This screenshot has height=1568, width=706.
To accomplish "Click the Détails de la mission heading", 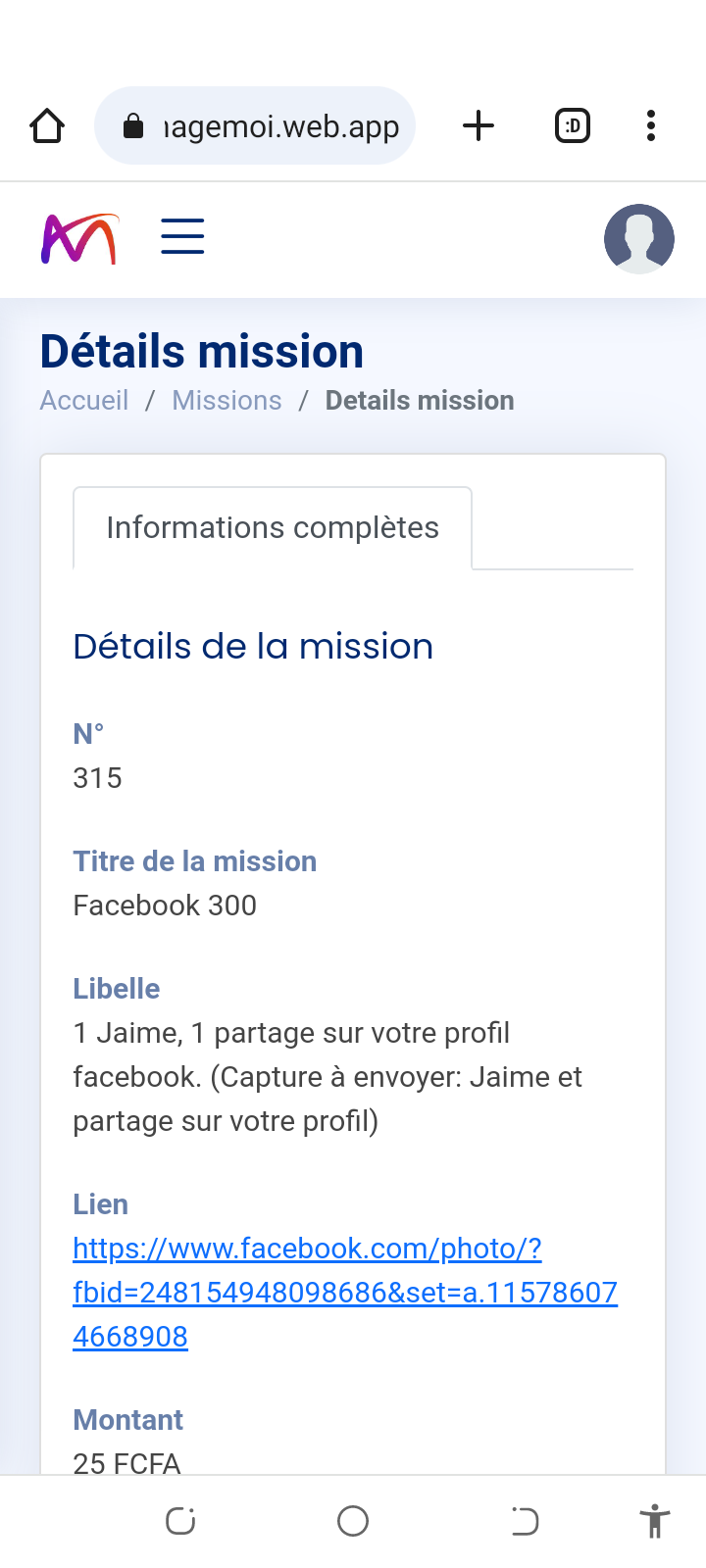I will (x=253, y=647).
